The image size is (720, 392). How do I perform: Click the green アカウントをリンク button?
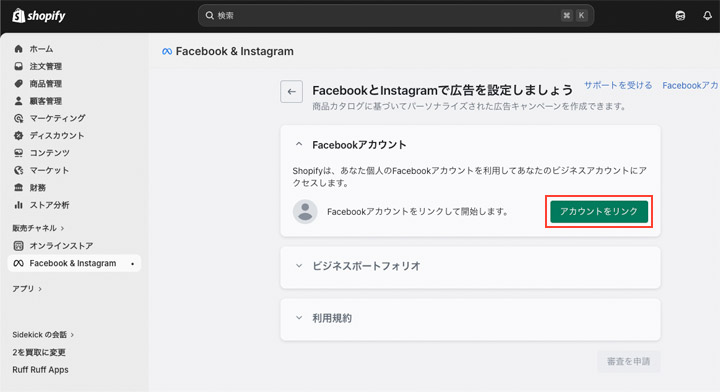[599, 212]
